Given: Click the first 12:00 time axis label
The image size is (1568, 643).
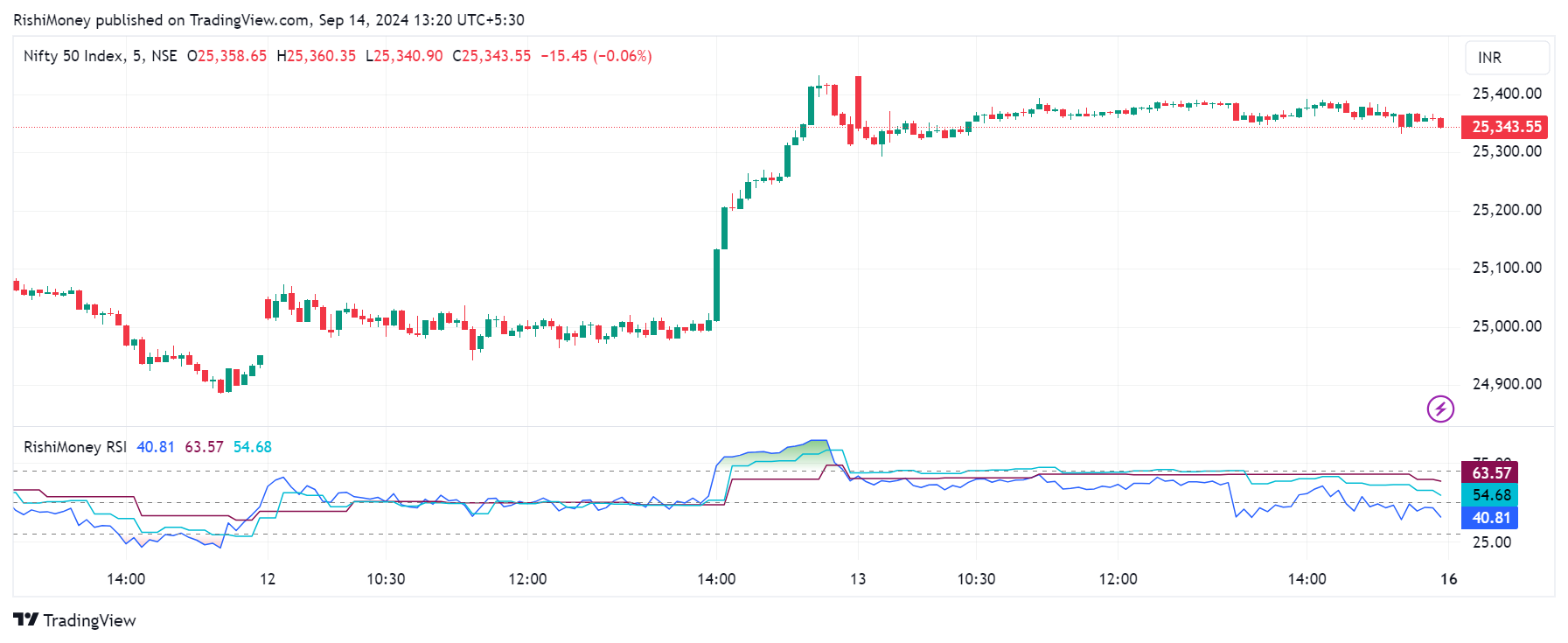Looking at the screenshot, I should pos(527,579).
